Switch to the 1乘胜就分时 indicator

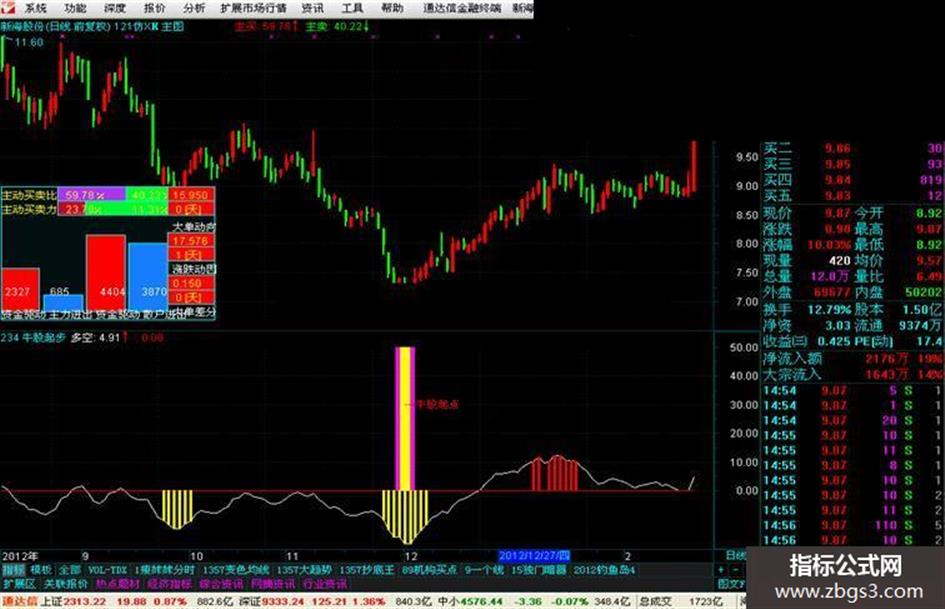[165, 570]
